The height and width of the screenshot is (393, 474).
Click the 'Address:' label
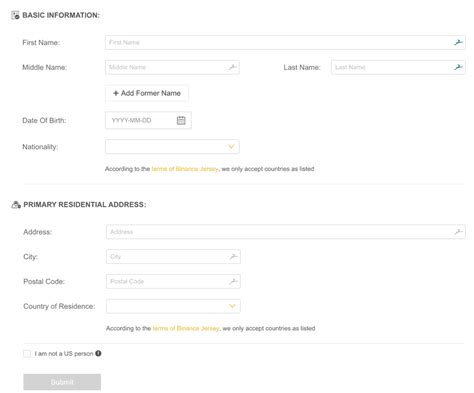coord(38,232)
